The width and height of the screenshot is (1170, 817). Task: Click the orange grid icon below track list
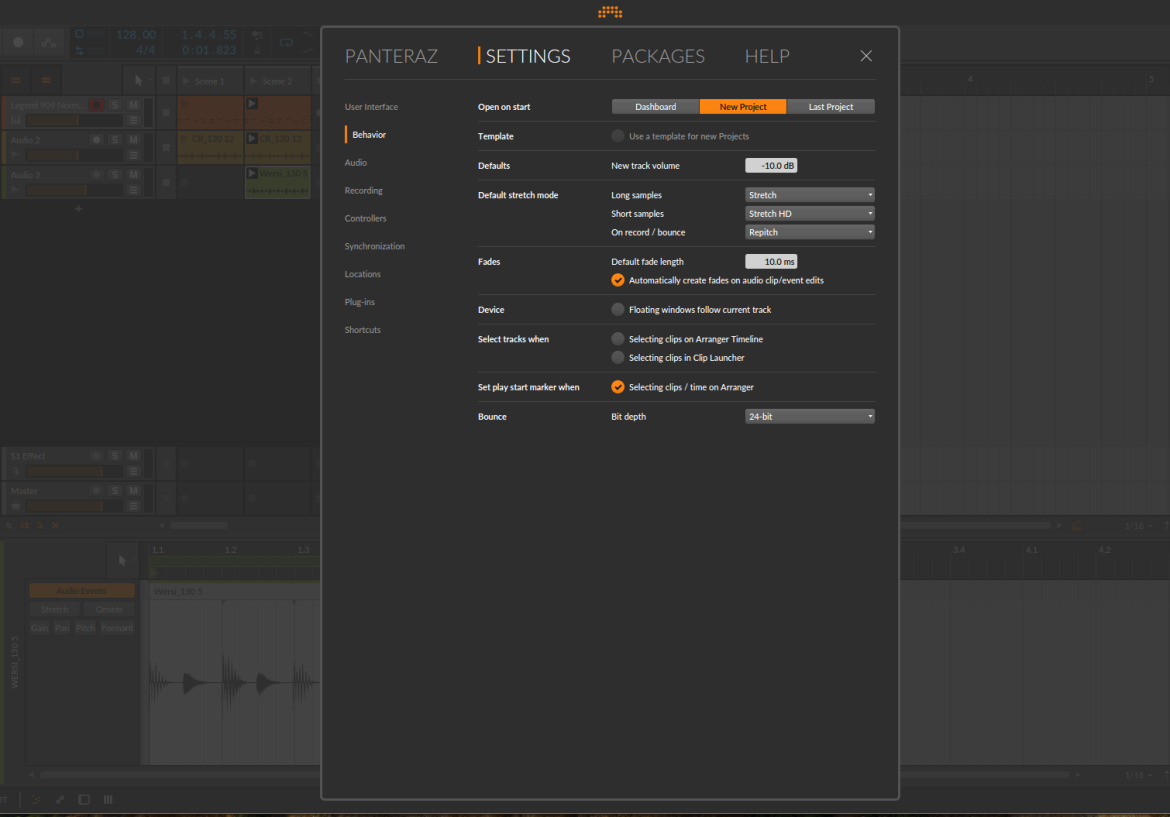click(25, 525)
